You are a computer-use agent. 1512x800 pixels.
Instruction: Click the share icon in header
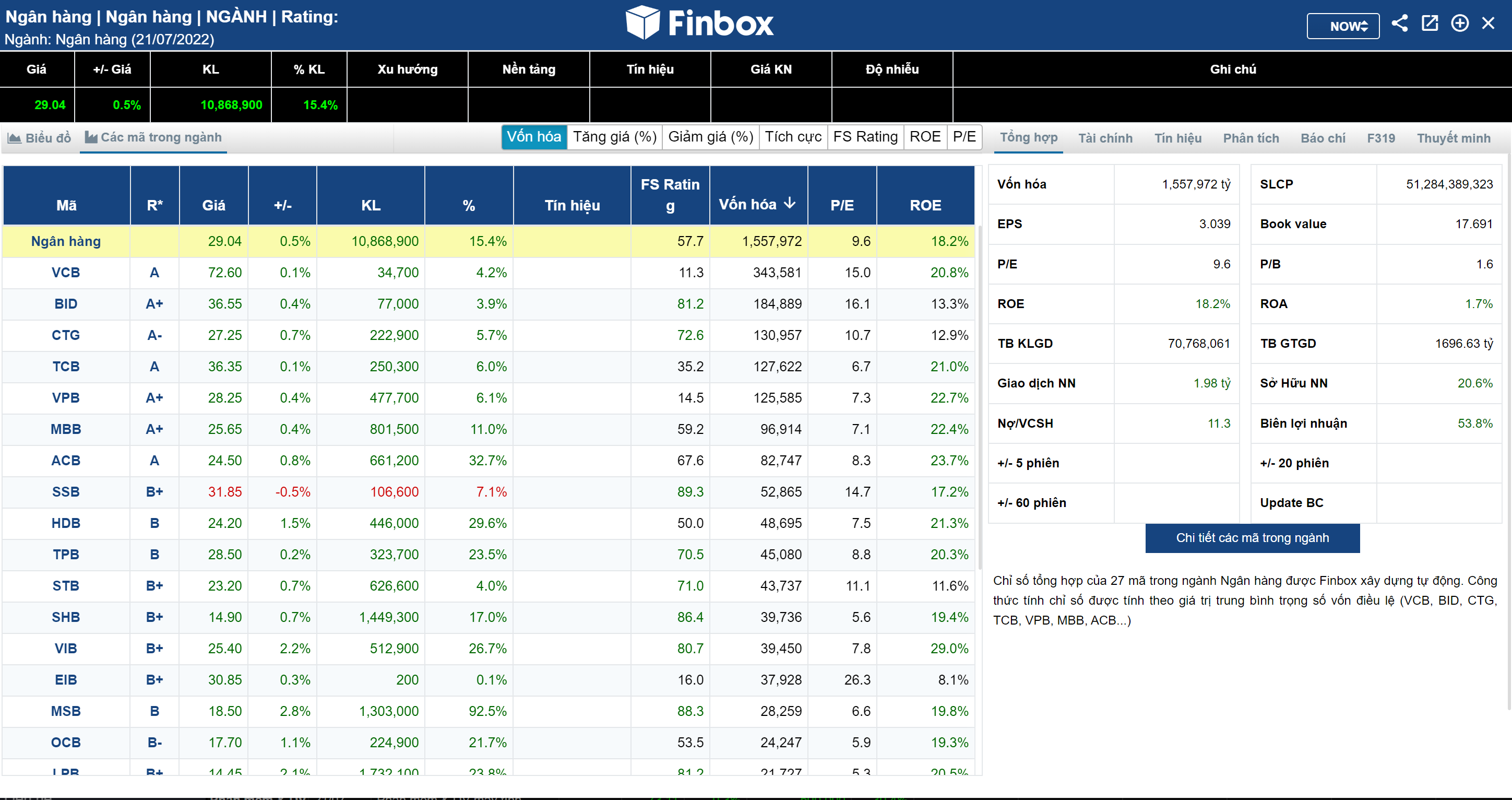1399,23
